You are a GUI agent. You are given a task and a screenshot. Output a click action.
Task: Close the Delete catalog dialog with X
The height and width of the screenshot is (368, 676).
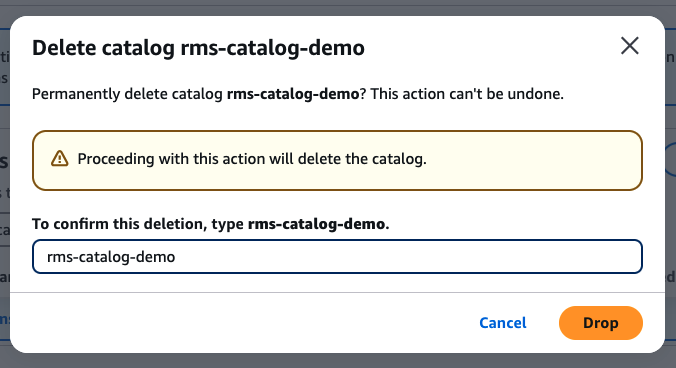click(x=629, y=46)
